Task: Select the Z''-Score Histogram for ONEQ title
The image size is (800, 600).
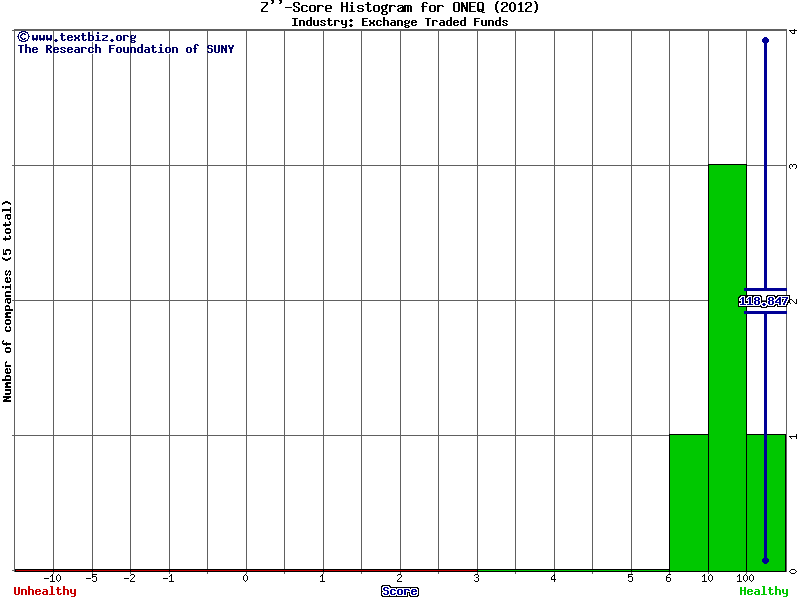Action: [400, 7]
